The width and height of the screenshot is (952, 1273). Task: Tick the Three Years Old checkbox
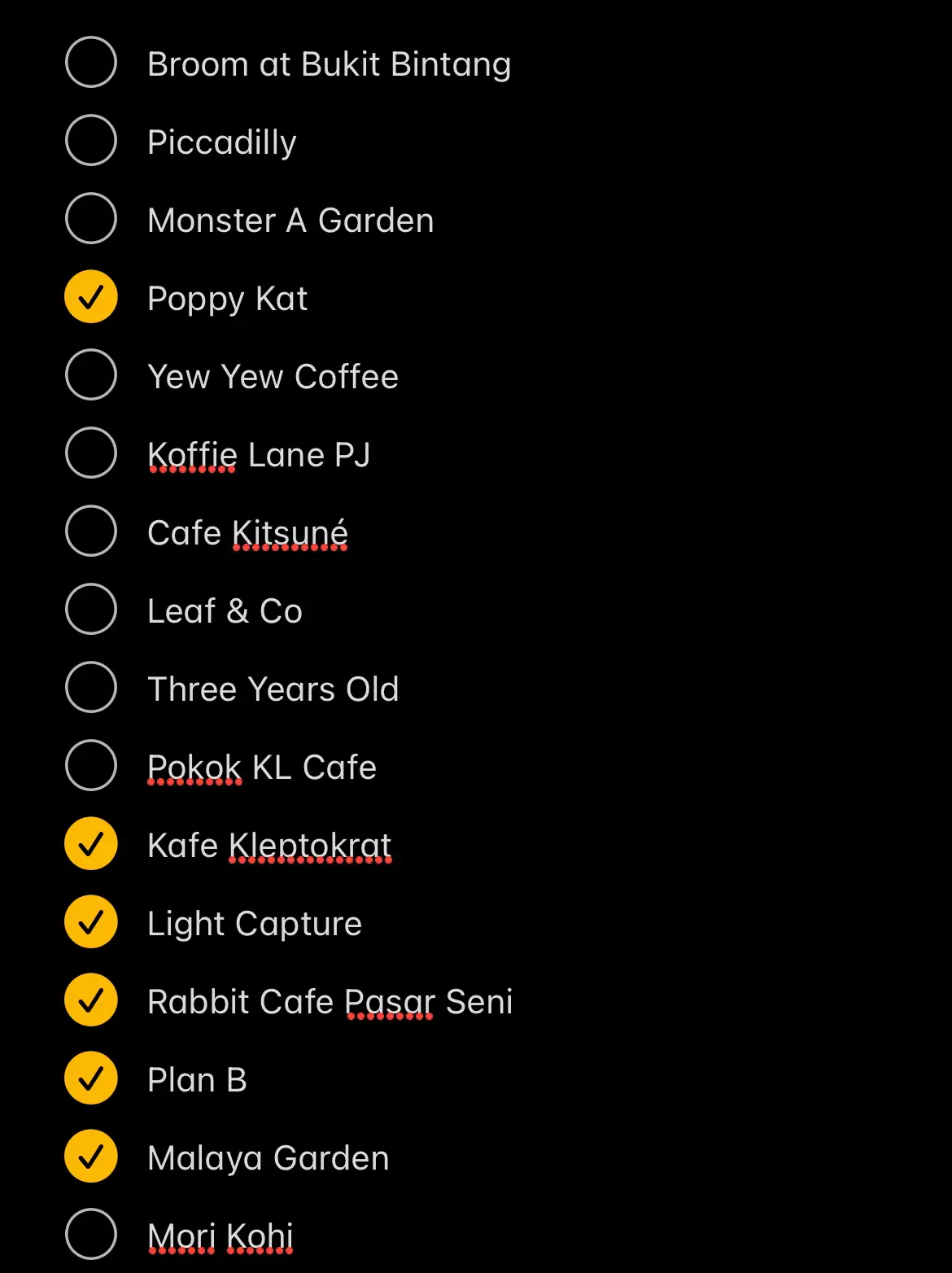(91, 688)
